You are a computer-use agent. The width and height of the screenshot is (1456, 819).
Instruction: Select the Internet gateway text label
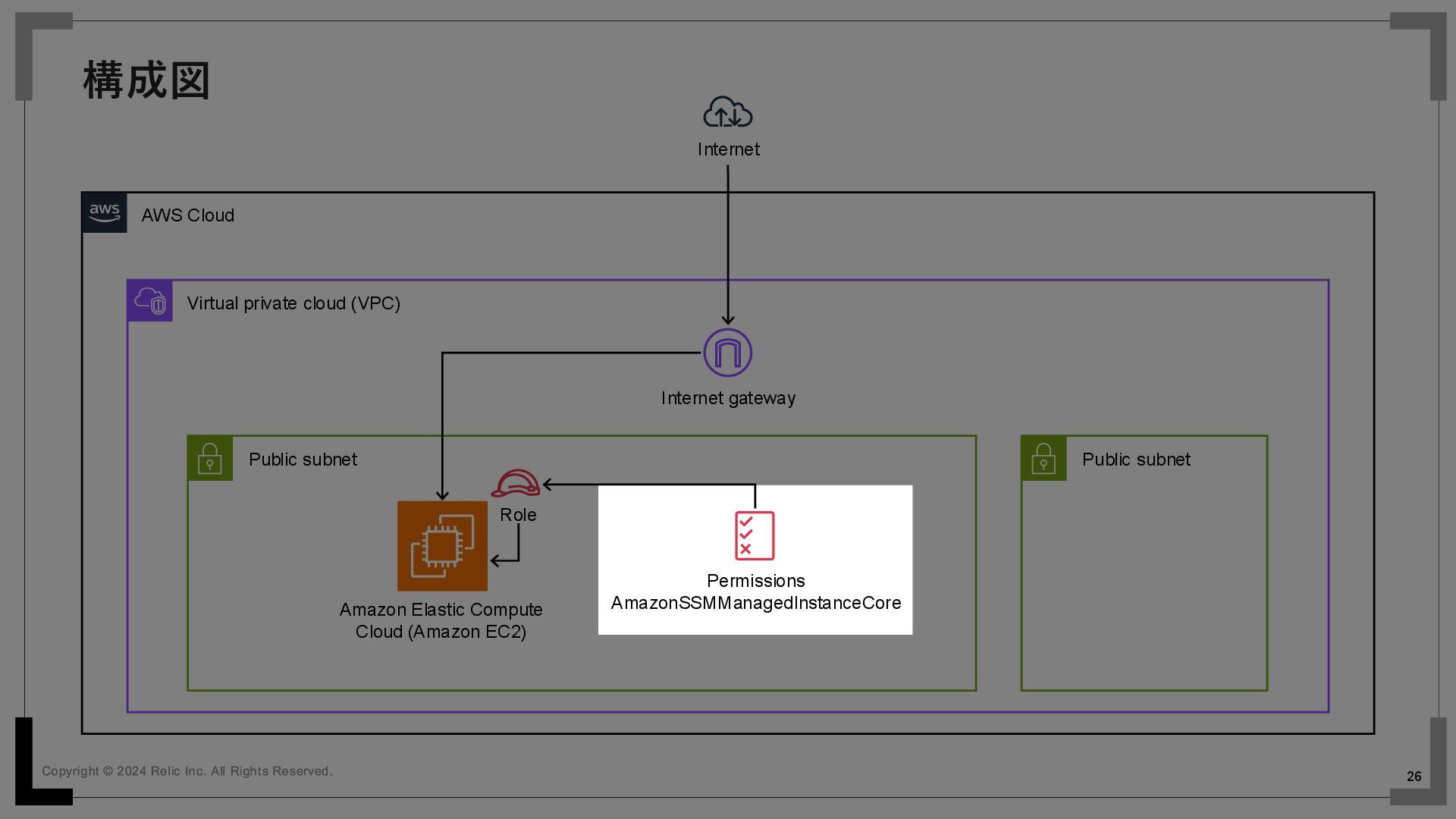pyautogui.click(x=728, y=398)
